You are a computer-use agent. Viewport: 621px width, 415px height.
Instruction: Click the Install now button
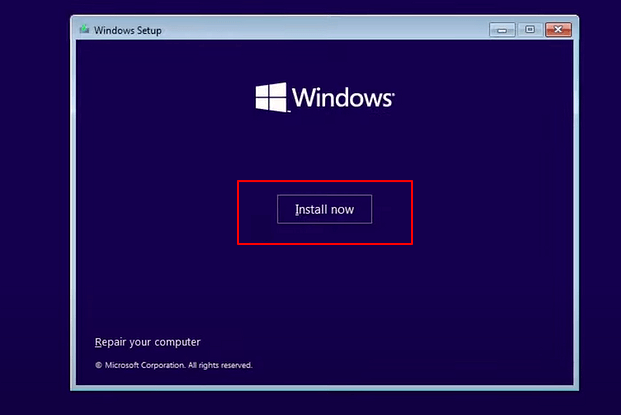[324, 209]
